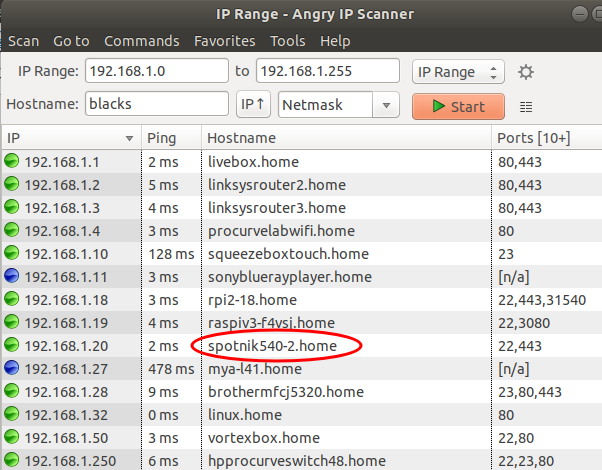This screenshot has height=470, width=602.
Task: Select hostname mya-l41.home
Action: click(x=255, y=369)
